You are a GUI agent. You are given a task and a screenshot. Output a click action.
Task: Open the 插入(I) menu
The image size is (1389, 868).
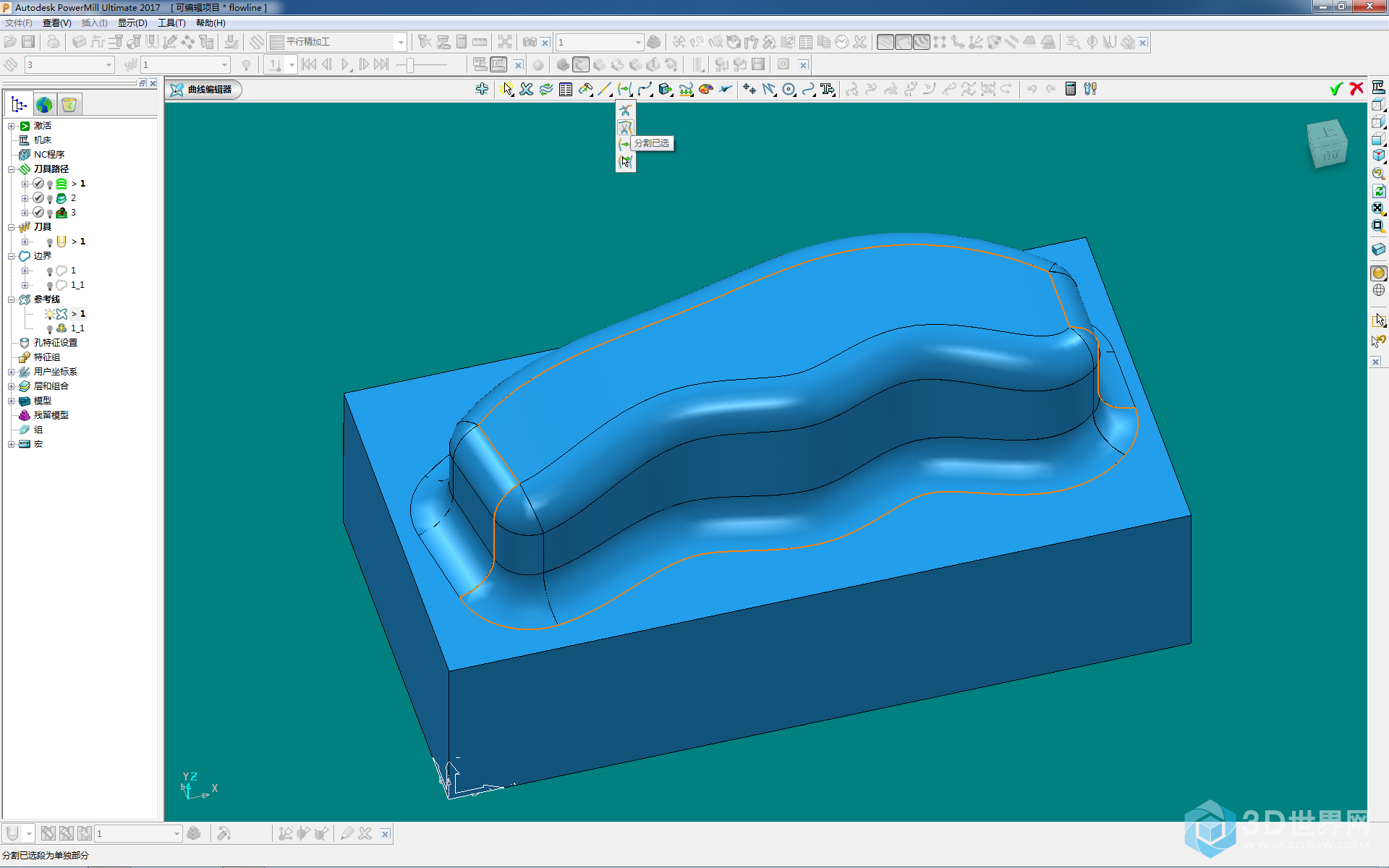click(94, 23)
